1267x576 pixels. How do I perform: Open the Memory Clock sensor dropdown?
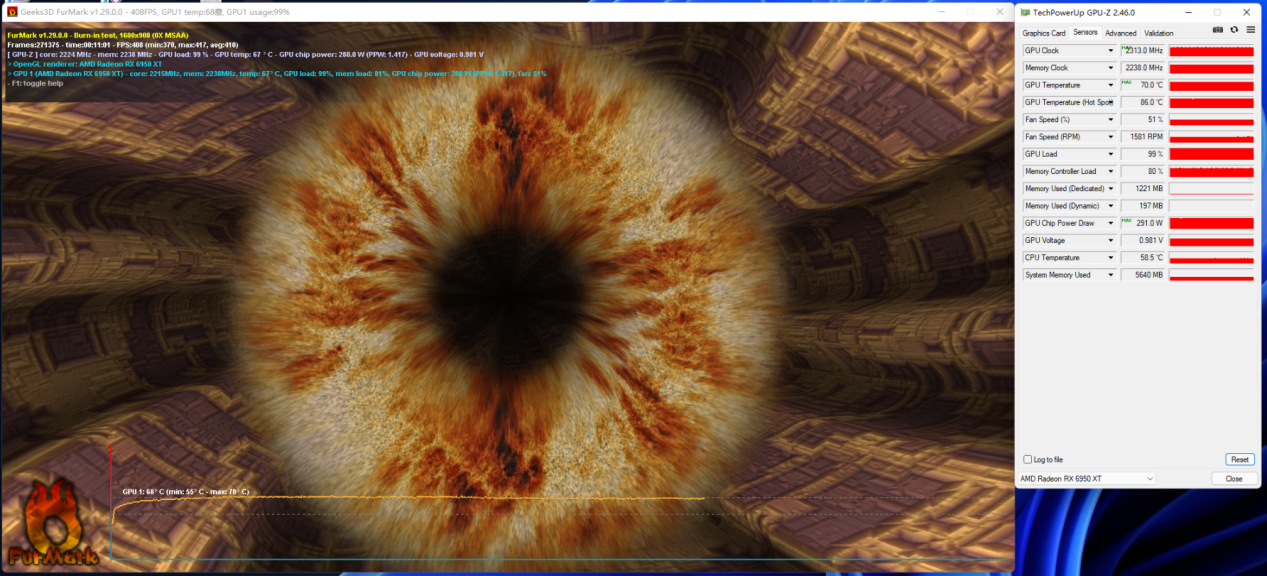point(1110,68)
